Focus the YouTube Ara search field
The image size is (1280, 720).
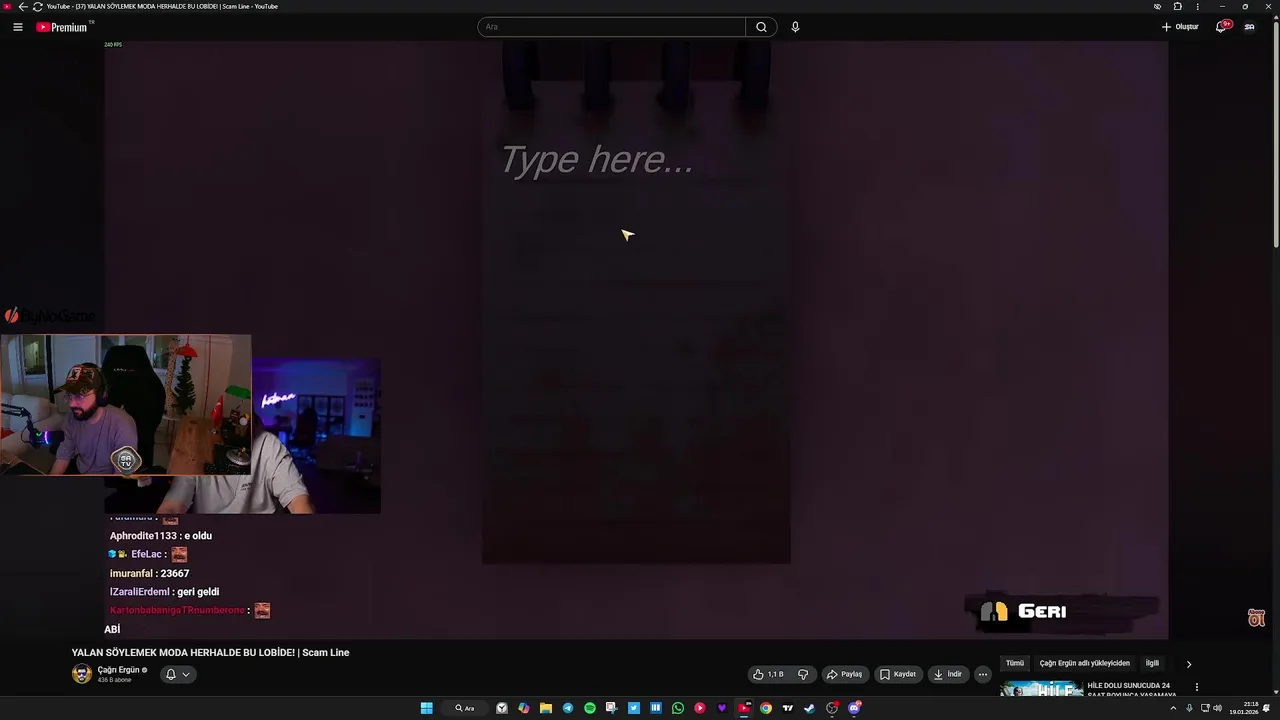[x=611, y=27]
